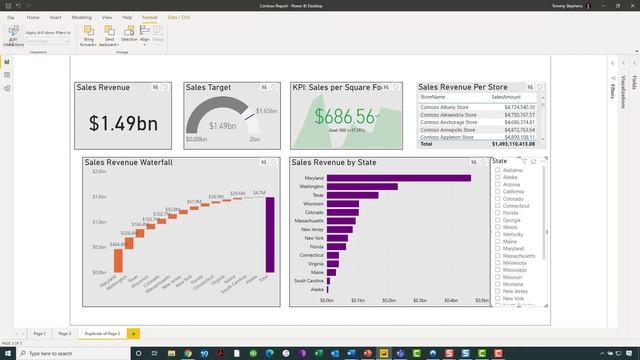Open the View ribbon tab
The image size is (640, 360).
point(107,18)
